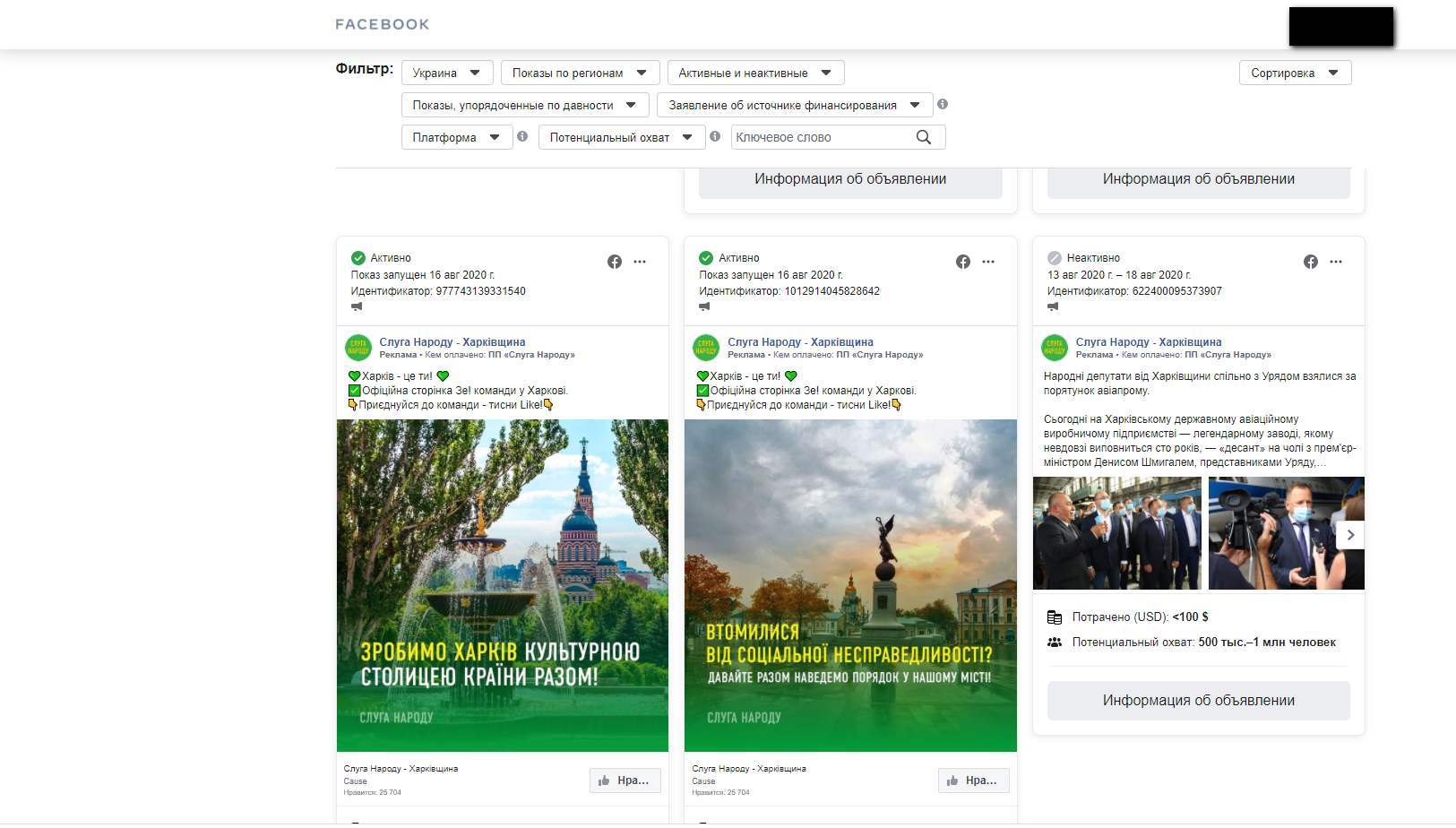Click info icon beside Потенциальный охват filter
This screenshot has height=828, width=1456.
tap(715, 137)
